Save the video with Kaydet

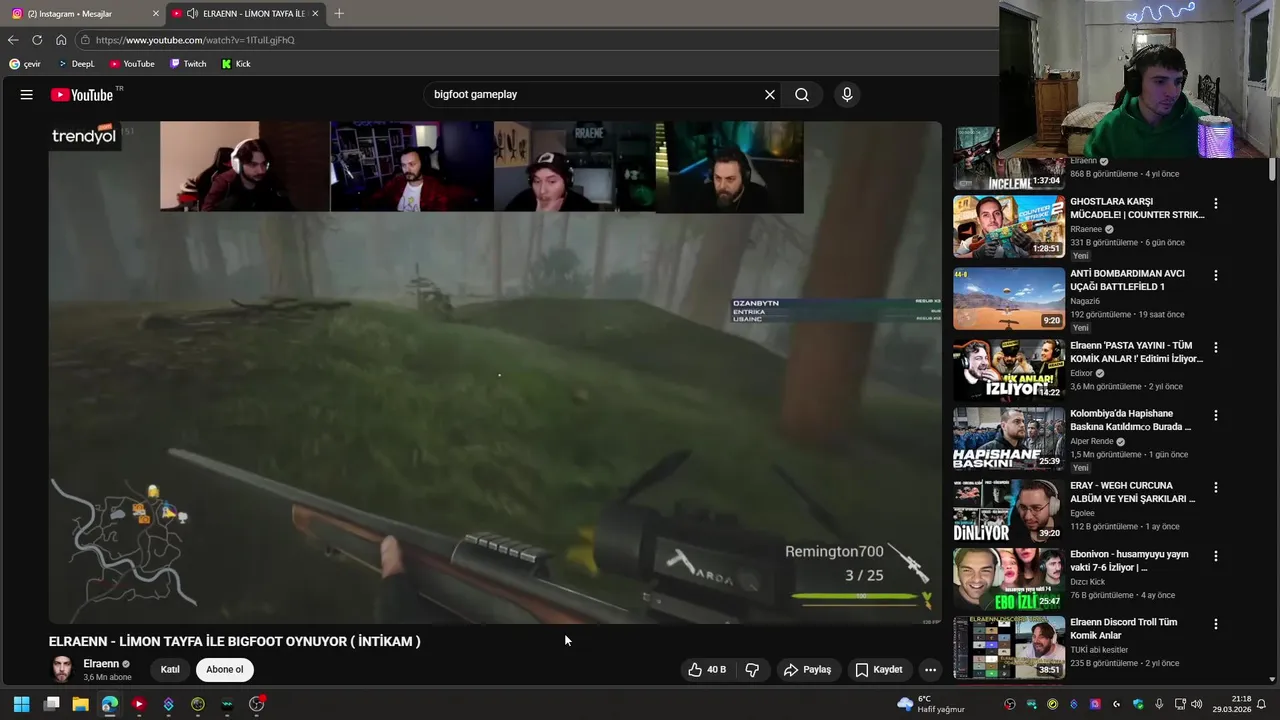pyautogui.click(x=879, y=670)
